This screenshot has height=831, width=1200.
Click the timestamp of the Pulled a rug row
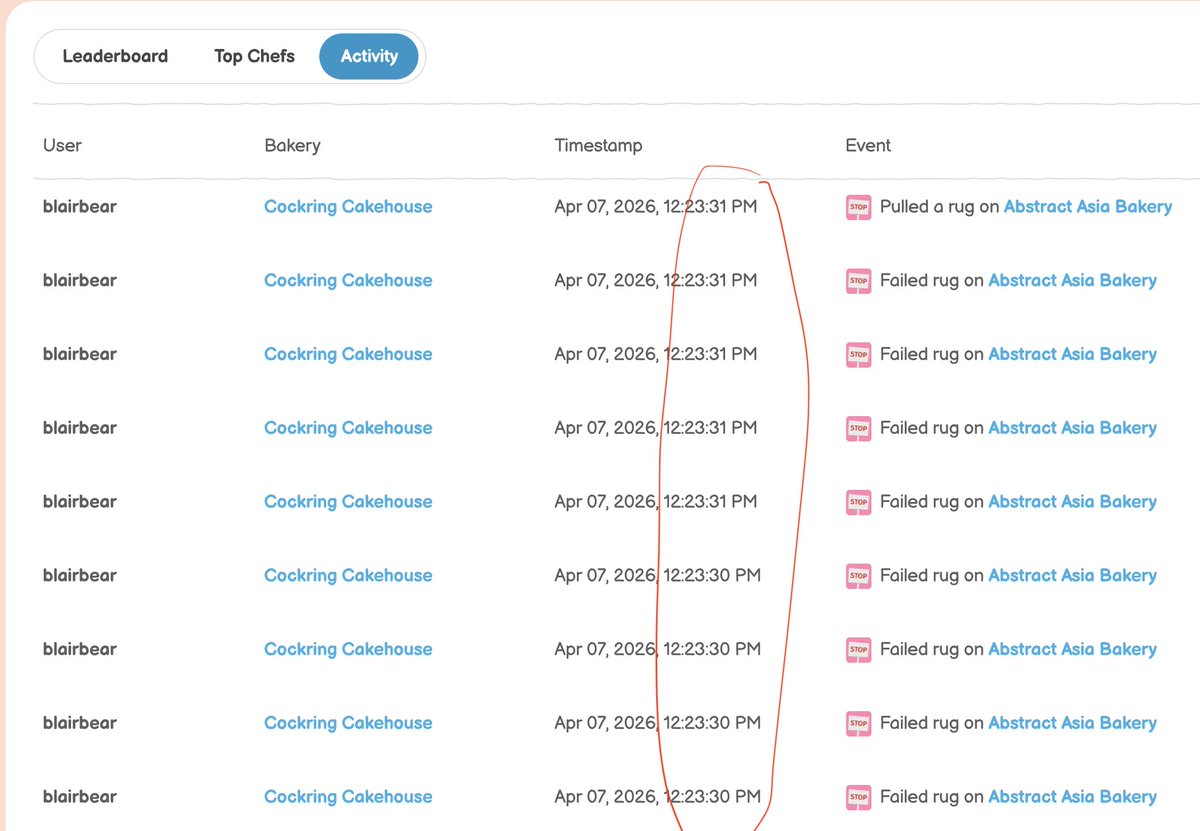coord(655,207)
